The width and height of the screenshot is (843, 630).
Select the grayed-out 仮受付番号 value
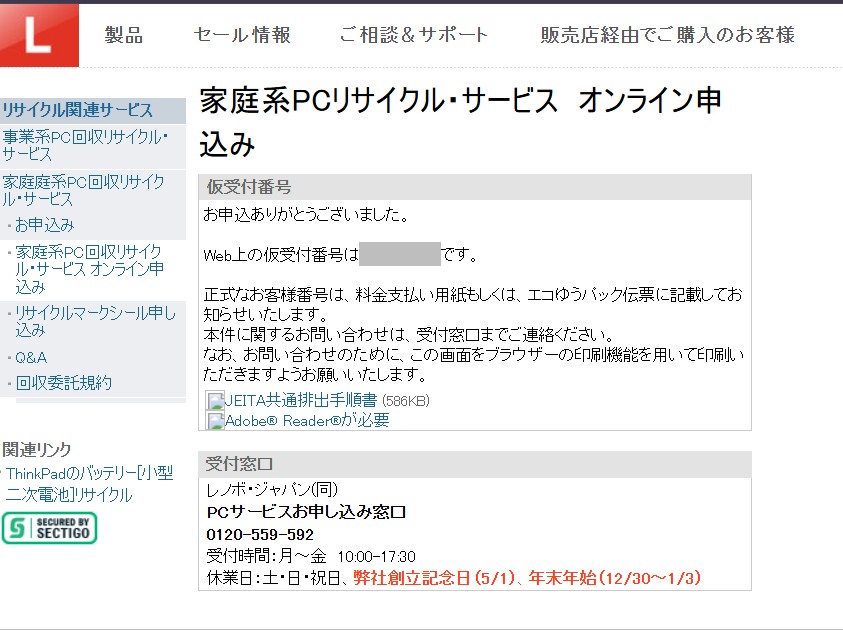coord(399,254)
